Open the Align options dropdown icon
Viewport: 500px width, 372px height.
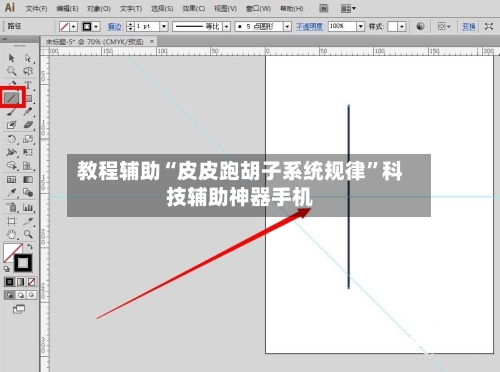444,26
